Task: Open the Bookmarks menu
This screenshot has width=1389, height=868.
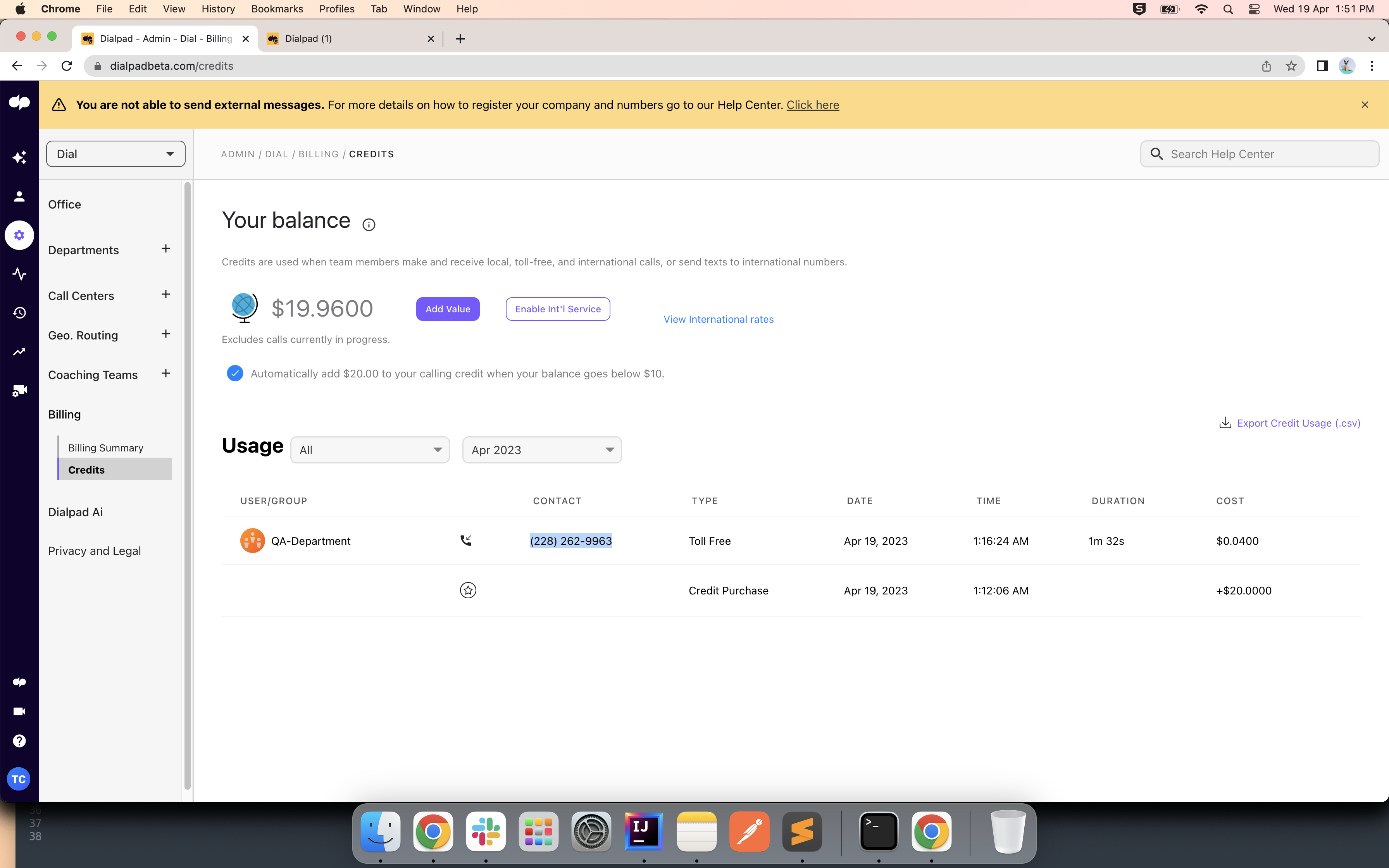Action: pos(277,9)
